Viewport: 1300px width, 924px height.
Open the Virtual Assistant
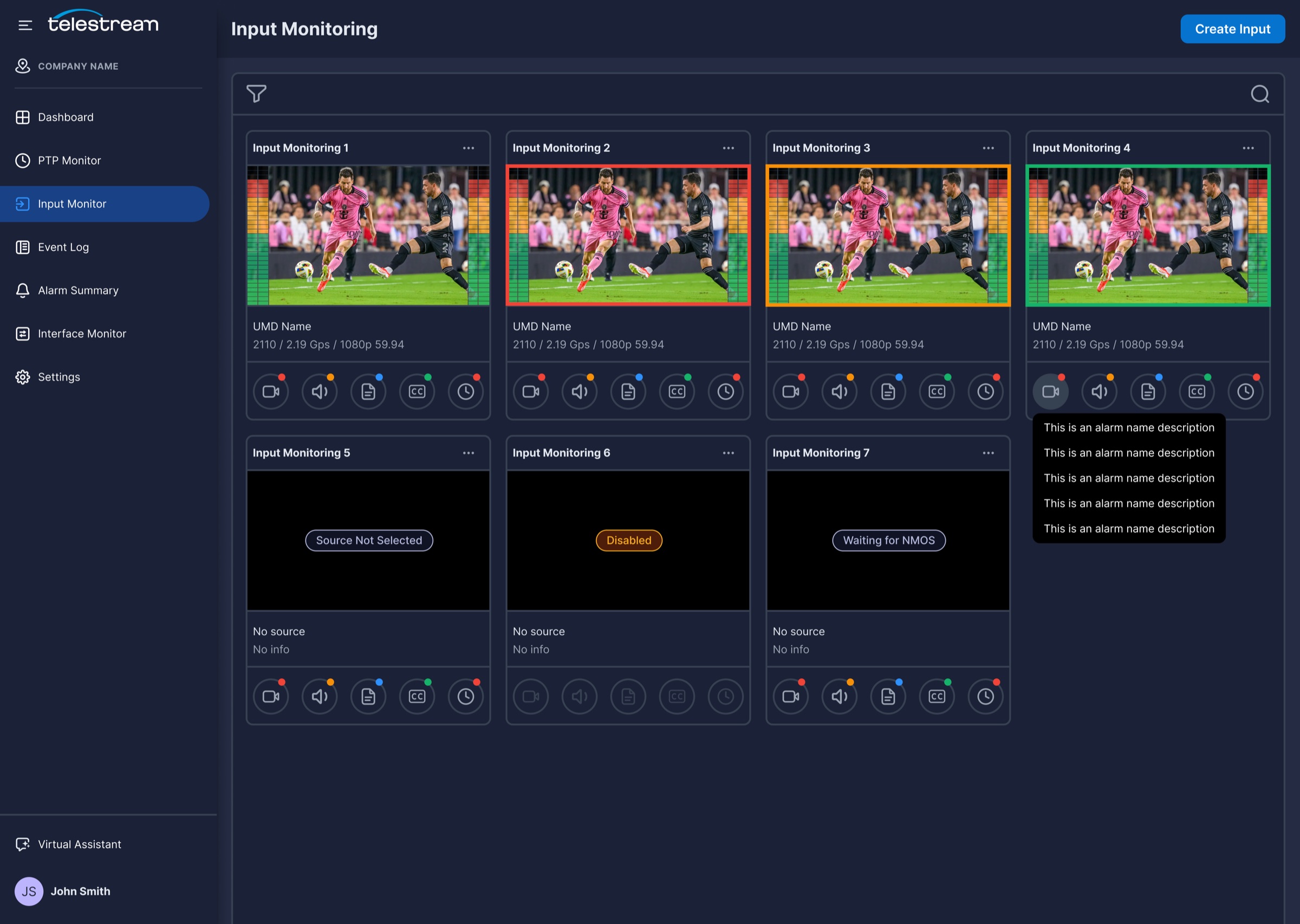[x=68, y=844]
